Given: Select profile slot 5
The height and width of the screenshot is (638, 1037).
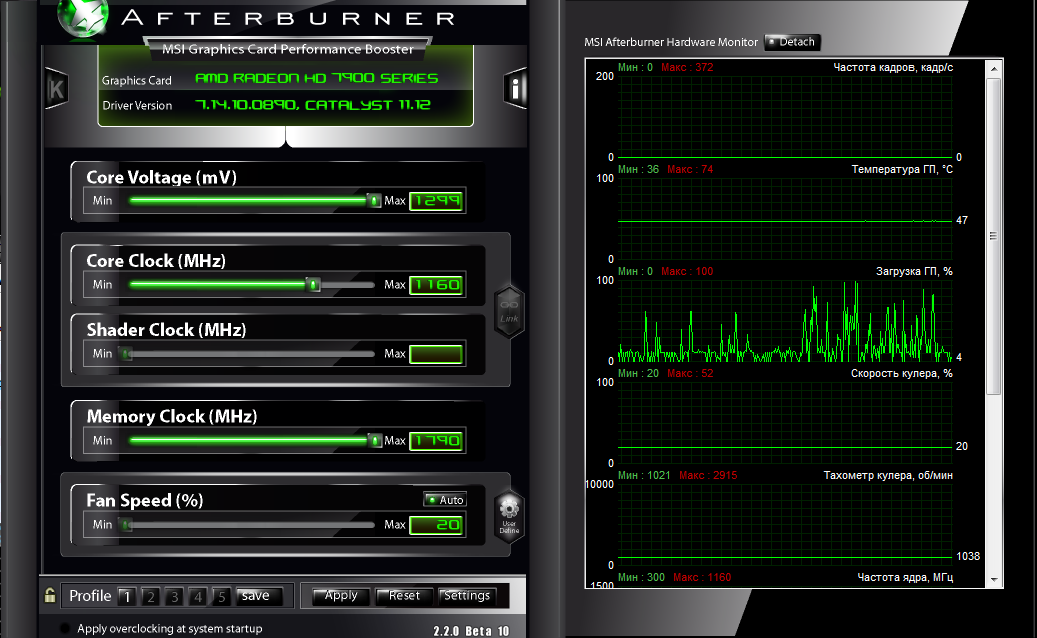Looking at the screenshot, I should 222,596.
